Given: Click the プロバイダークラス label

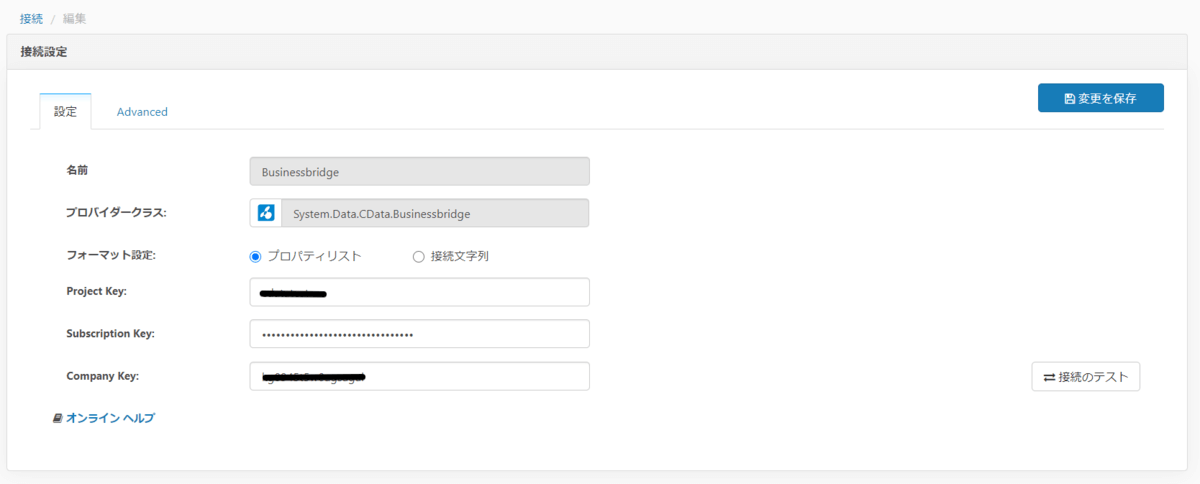Looking at the screenshot, I should pos(116,212).
